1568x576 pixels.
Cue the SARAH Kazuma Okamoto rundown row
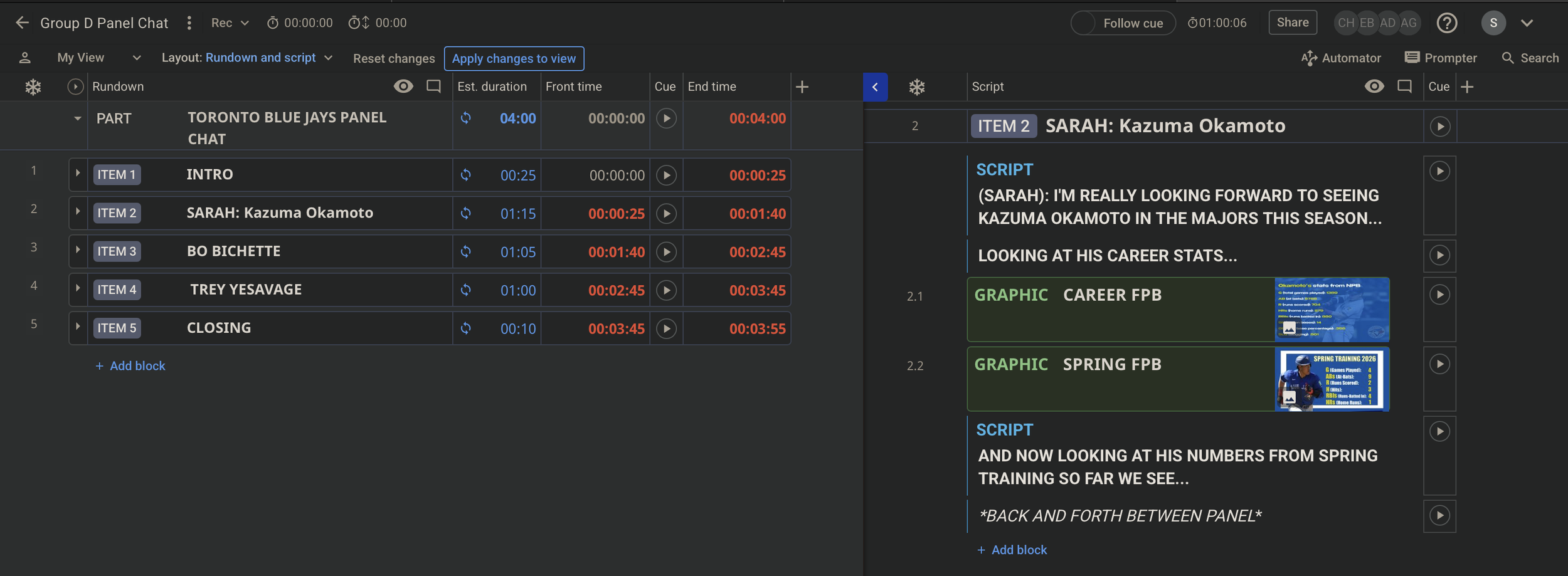(666, 213)
